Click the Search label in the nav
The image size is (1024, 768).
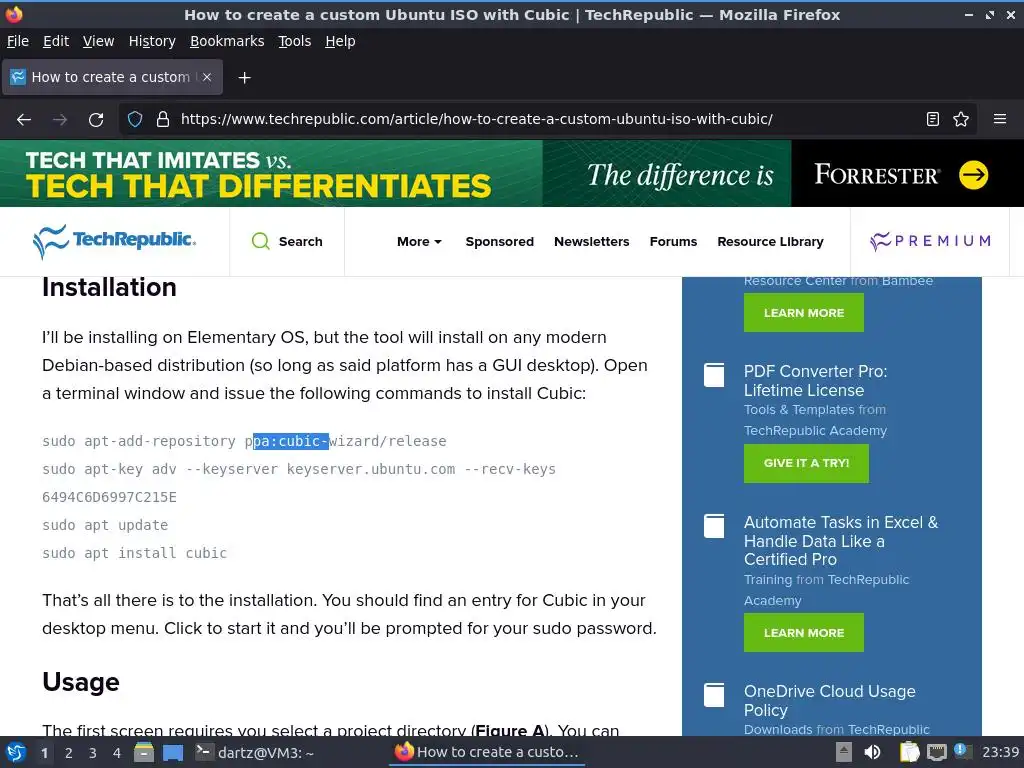click(300, 242)
